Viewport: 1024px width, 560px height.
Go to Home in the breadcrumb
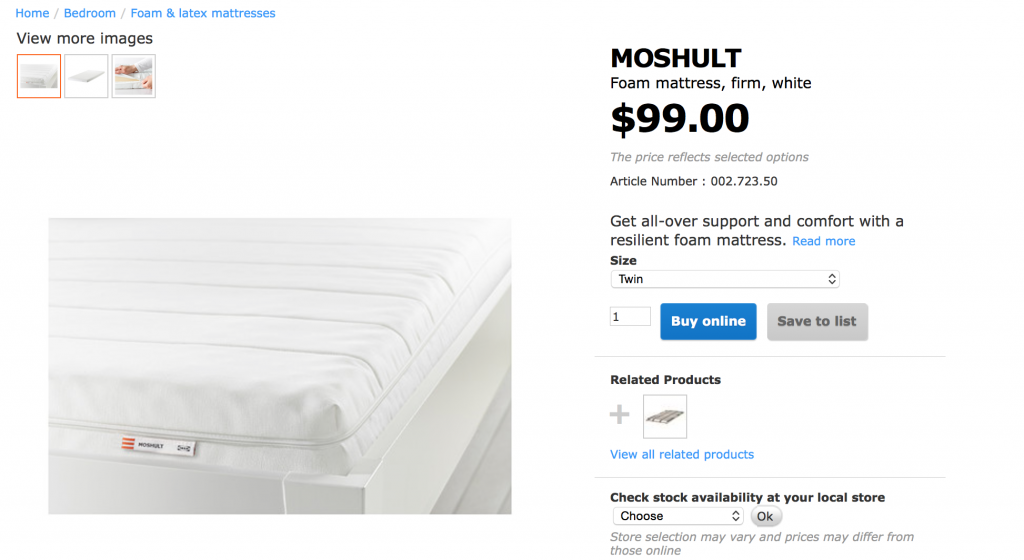(x=32, y=13)
